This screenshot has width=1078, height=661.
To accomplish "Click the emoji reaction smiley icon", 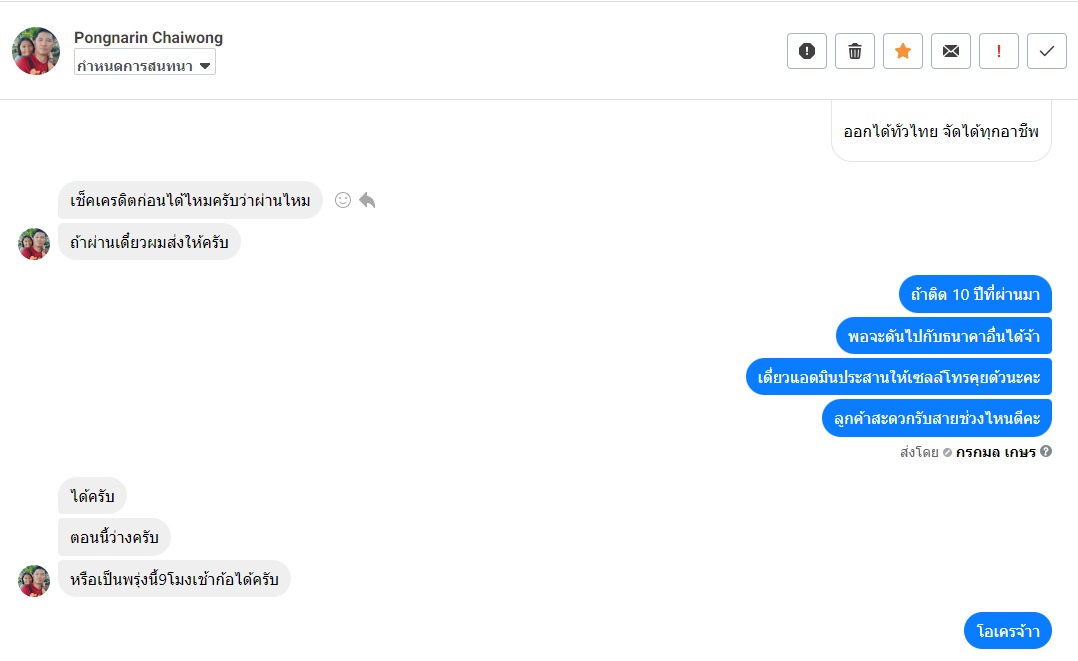I will tap(343, 200).
